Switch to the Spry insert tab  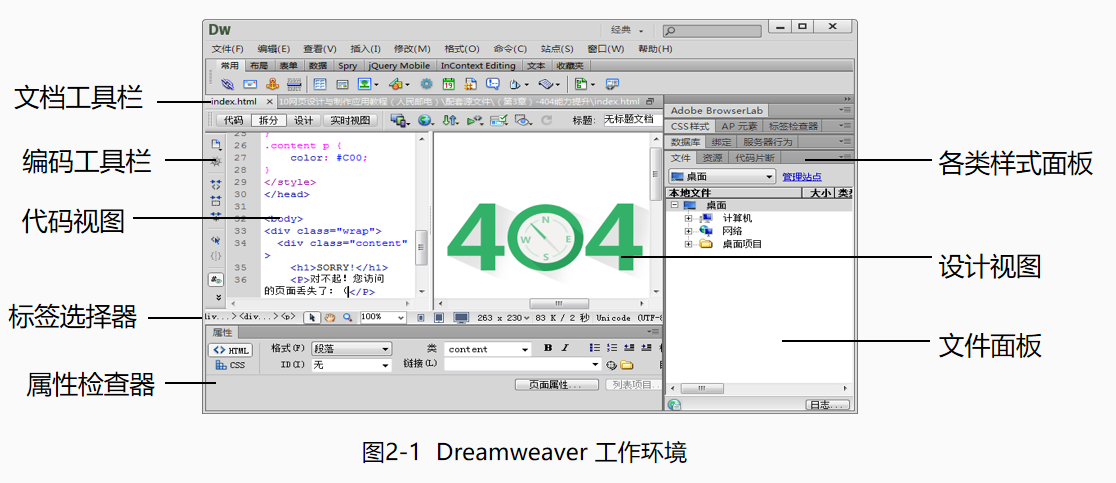coord(347,65)
